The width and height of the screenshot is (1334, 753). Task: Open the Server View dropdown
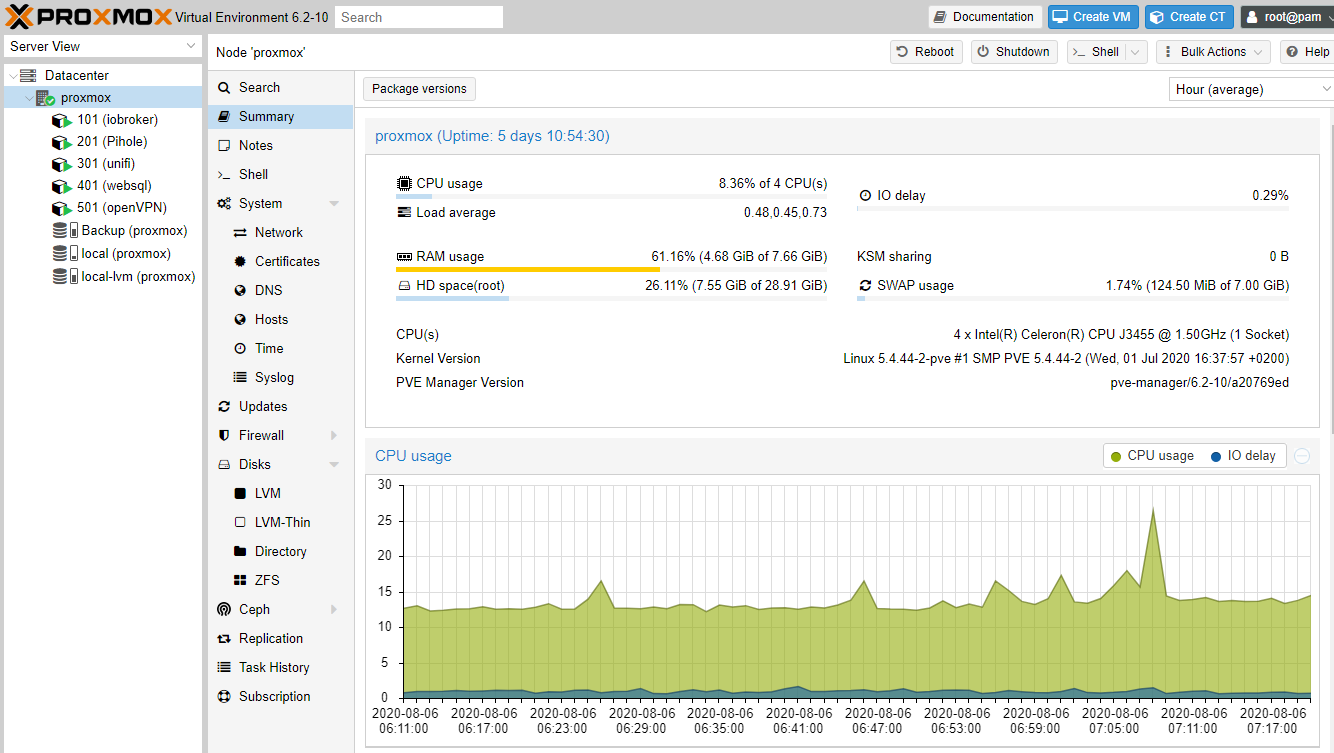[x=102, y=46]
